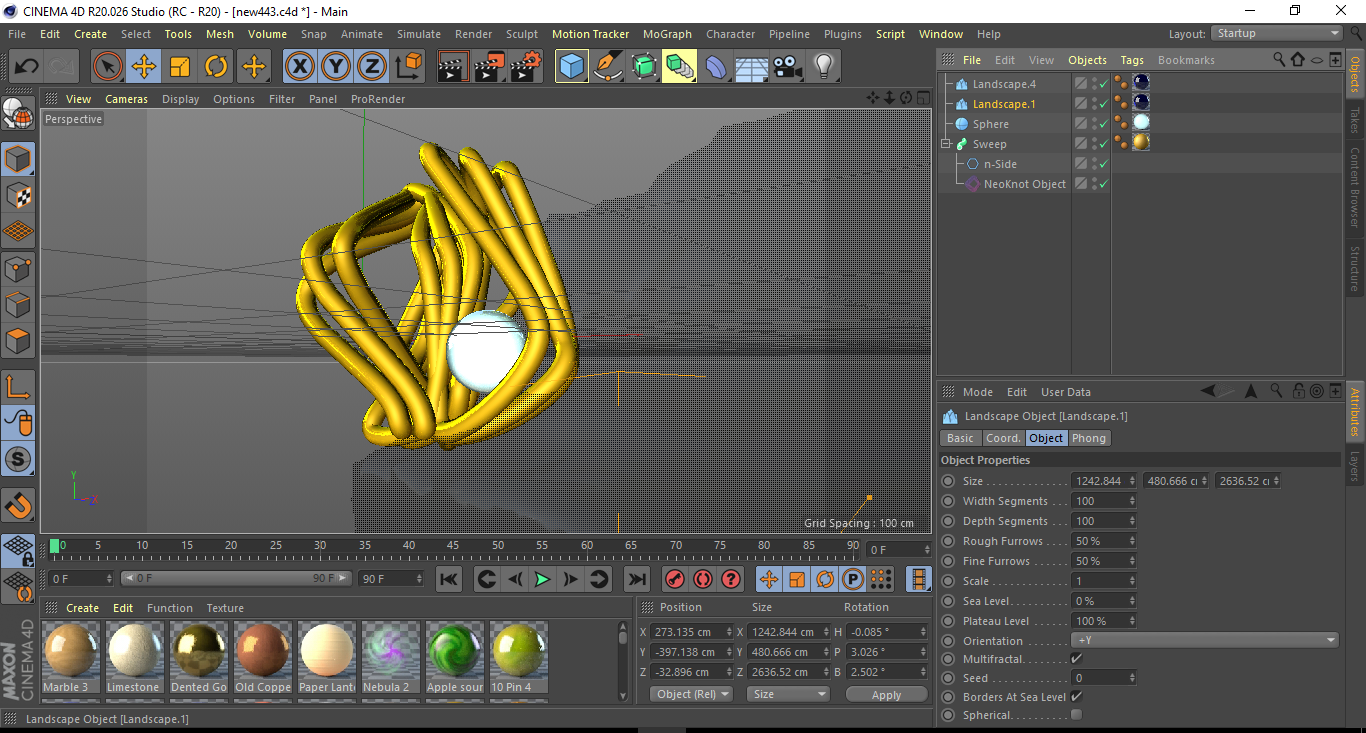1366x733 pixels.
Task: Click Record Active Objects keyframe button
Action: point(675,579)
